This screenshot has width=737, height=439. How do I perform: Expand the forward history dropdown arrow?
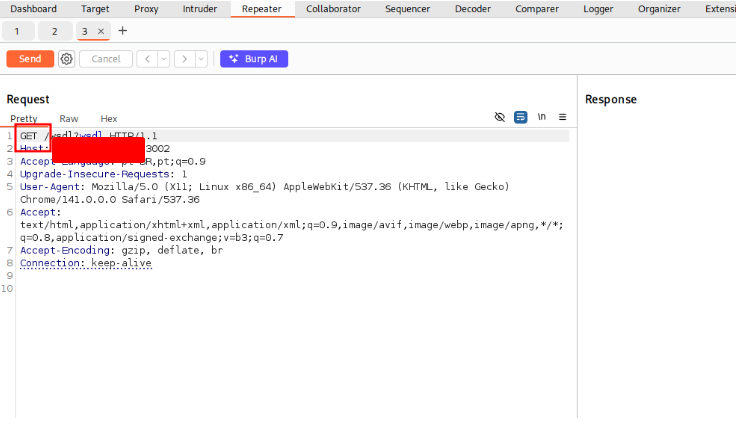201,59
